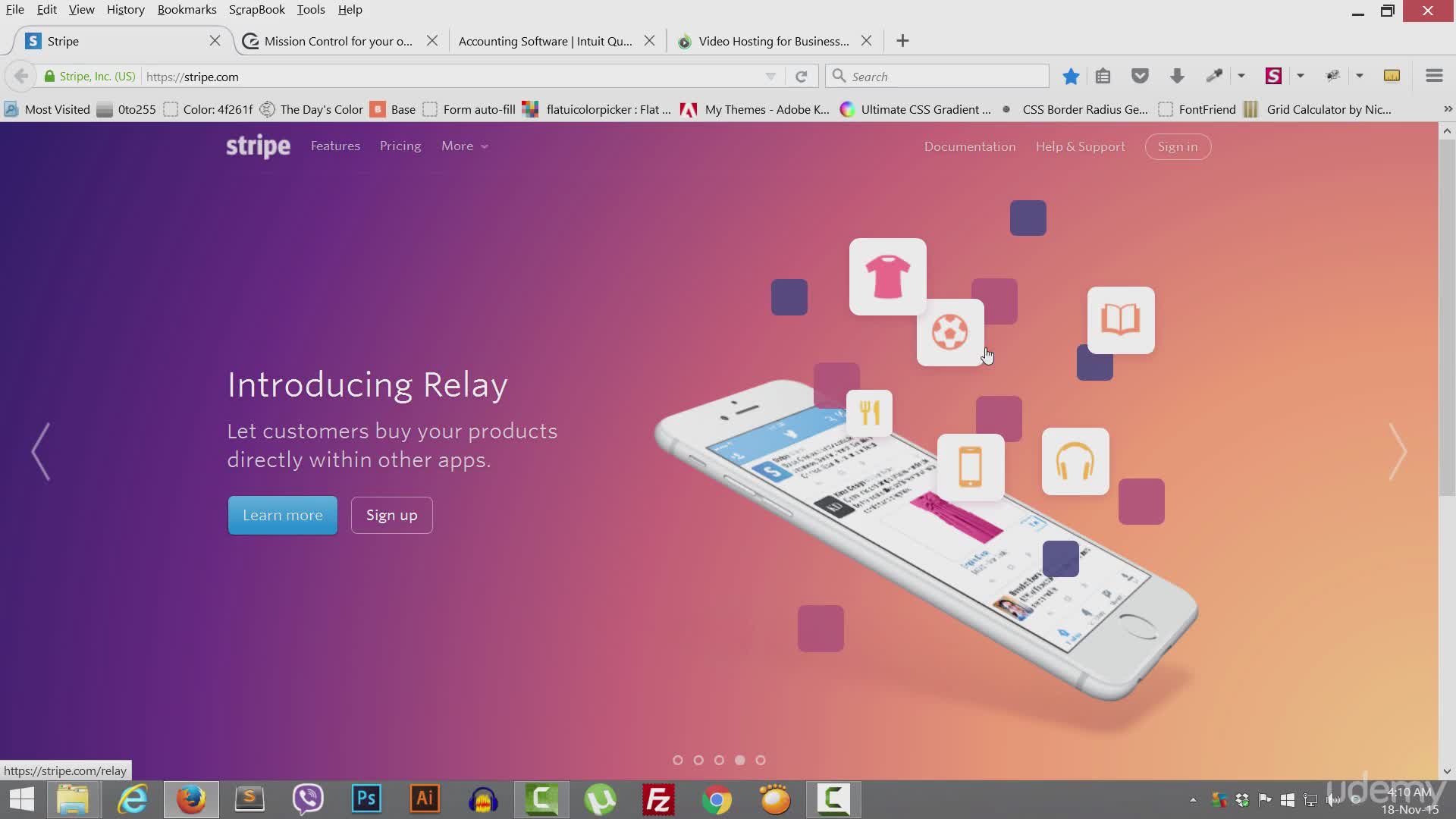Select the fourth carousel slide dot

(x=740, y=760)
